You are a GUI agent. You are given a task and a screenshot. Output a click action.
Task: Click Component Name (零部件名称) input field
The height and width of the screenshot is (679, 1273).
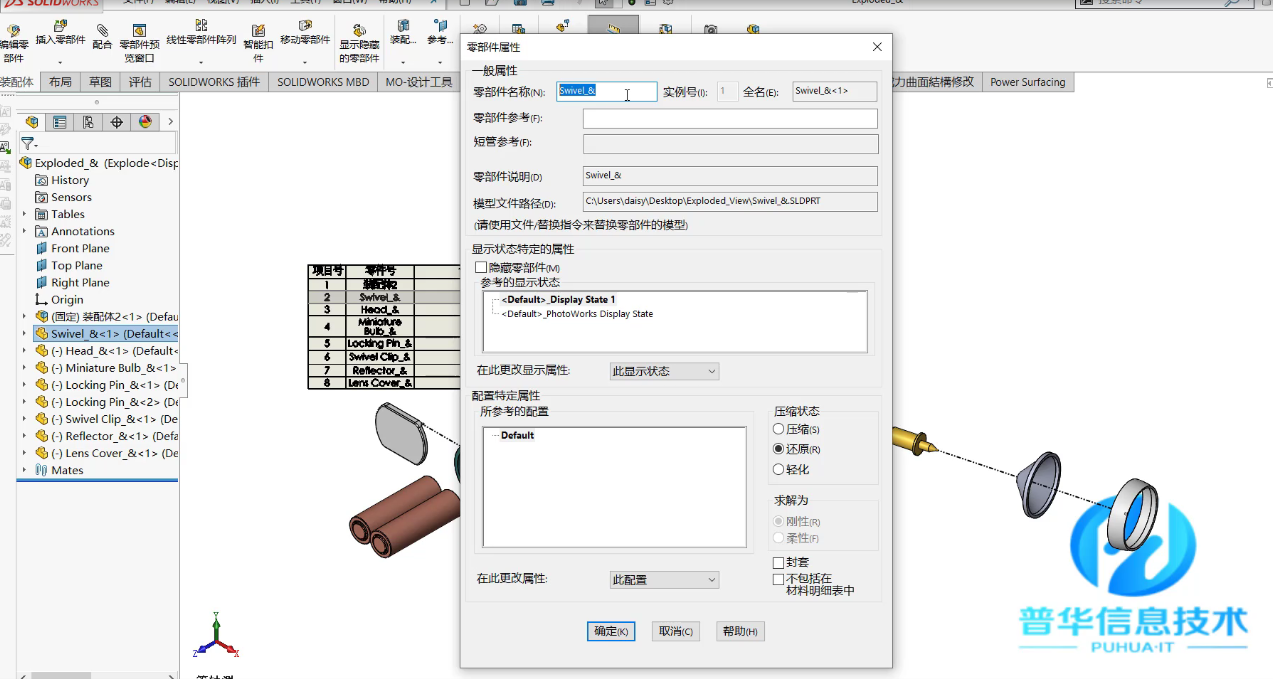[x=606, y=91]
